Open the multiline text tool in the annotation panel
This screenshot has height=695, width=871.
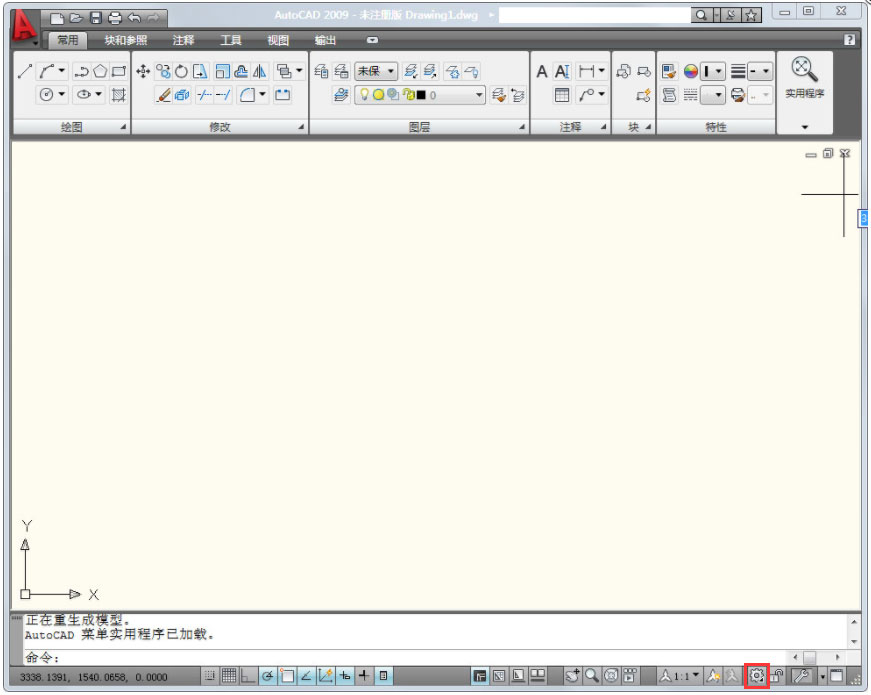(x=562, y=72)
